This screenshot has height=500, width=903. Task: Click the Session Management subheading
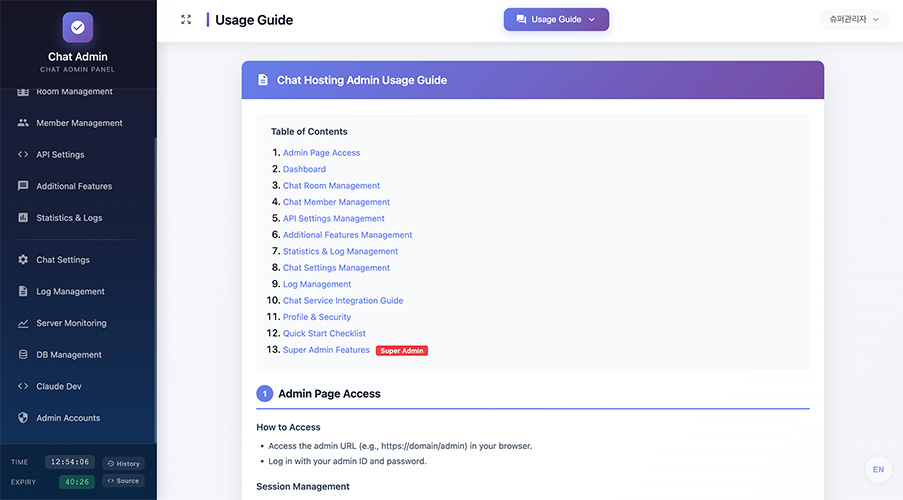click(x=303, y=487)
